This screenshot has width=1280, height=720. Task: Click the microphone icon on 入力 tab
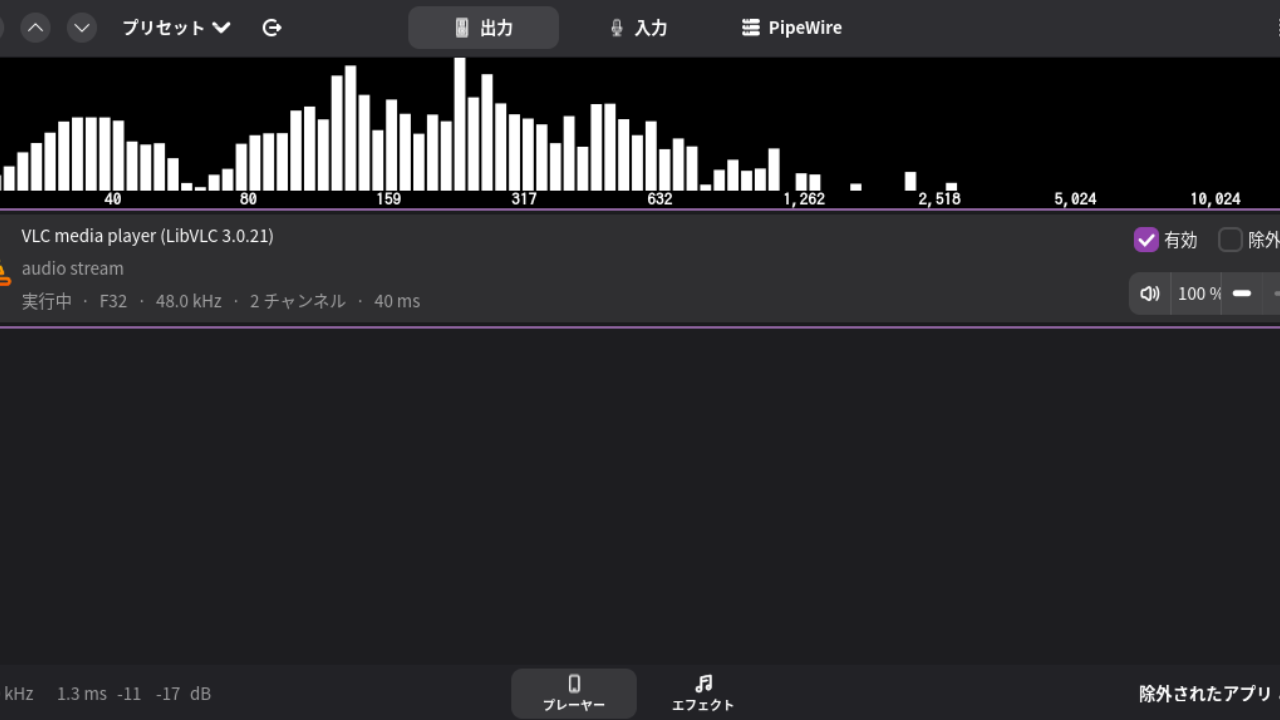click(x=617, y=28)
